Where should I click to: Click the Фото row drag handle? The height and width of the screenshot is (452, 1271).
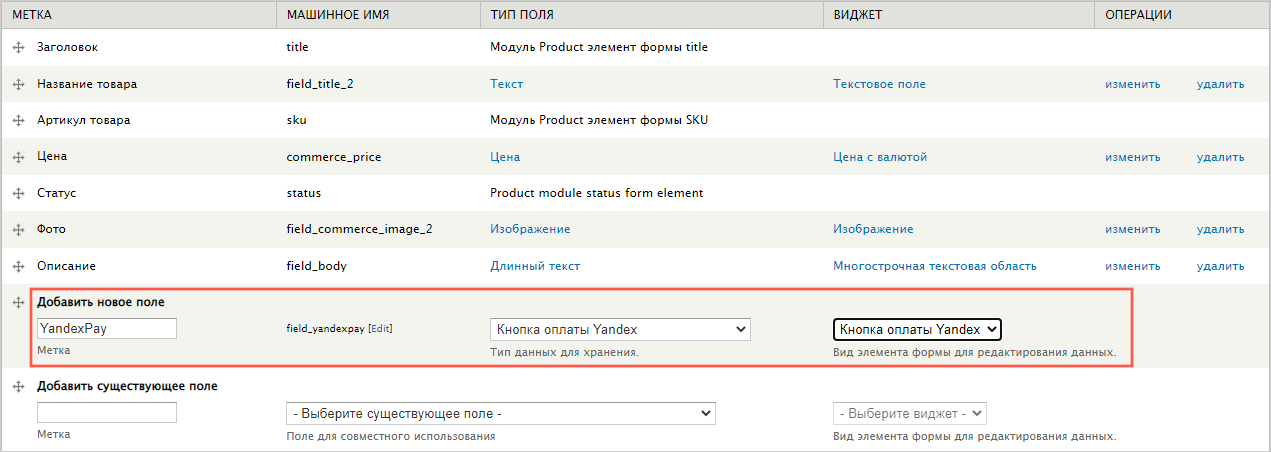point(18,230)
